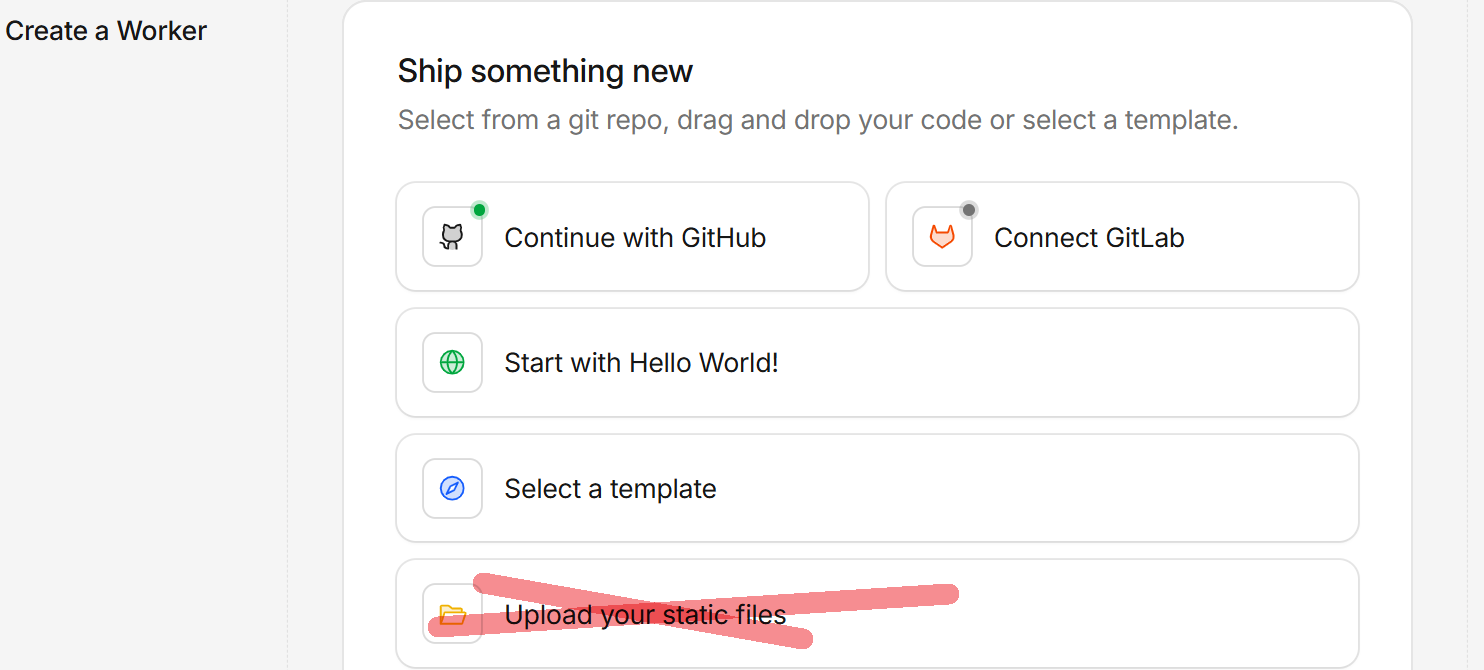
Task: Click the green globe Hello World icon
Action: [452, 362]
